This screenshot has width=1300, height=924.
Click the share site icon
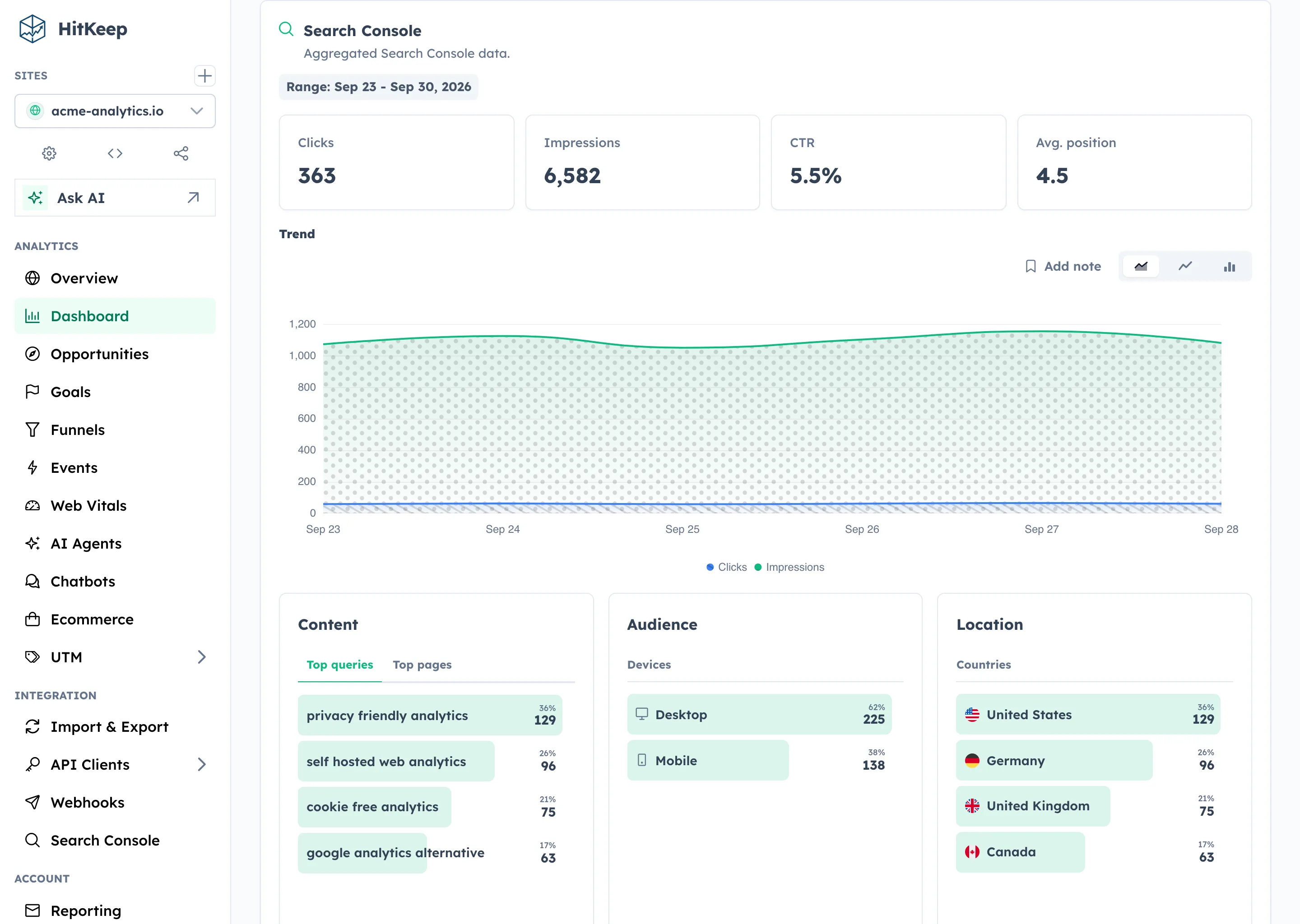[x=181, y=153]
